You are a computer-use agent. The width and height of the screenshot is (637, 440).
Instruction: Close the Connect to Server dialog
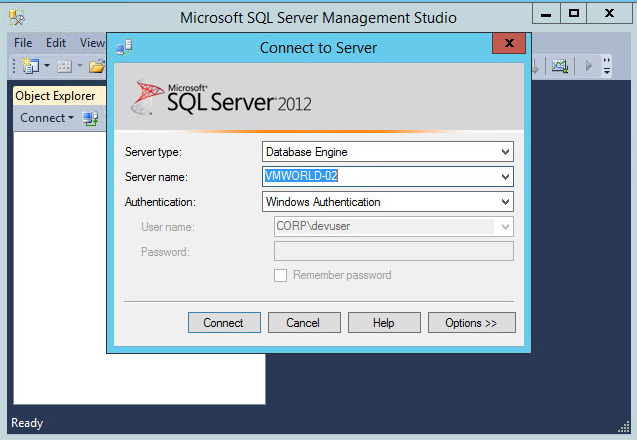tap(509, 43)
